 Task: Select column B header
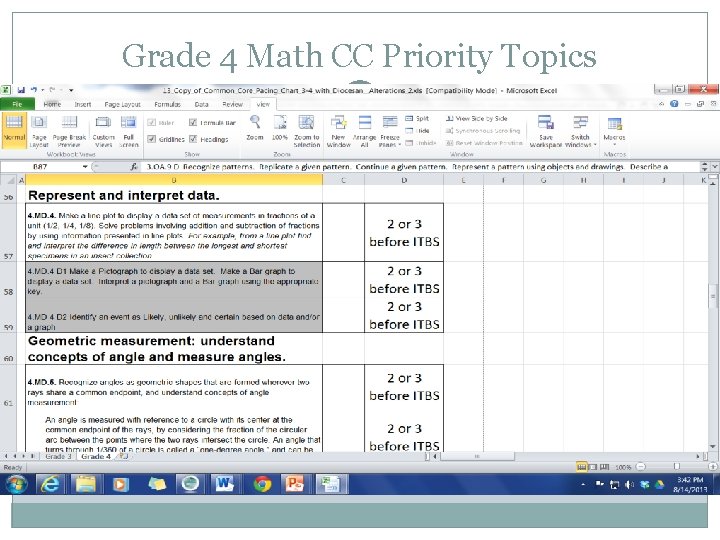tap(174, 180)
